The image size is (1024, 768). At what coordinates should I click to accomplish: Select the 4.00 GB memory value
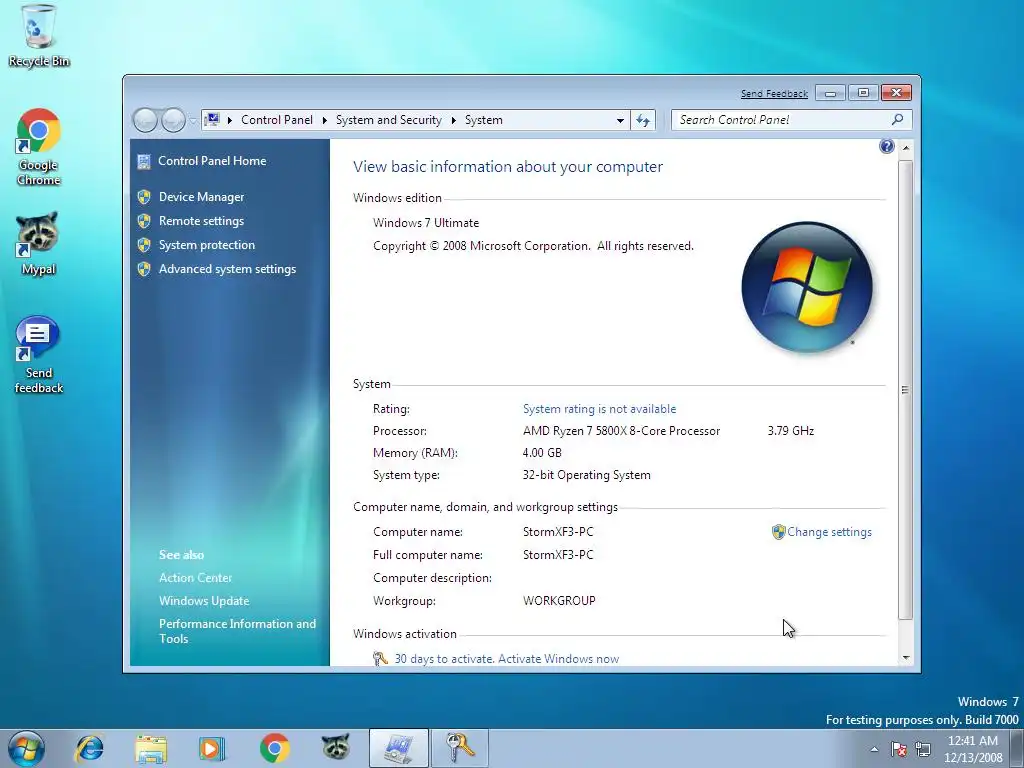coord(542,453)
